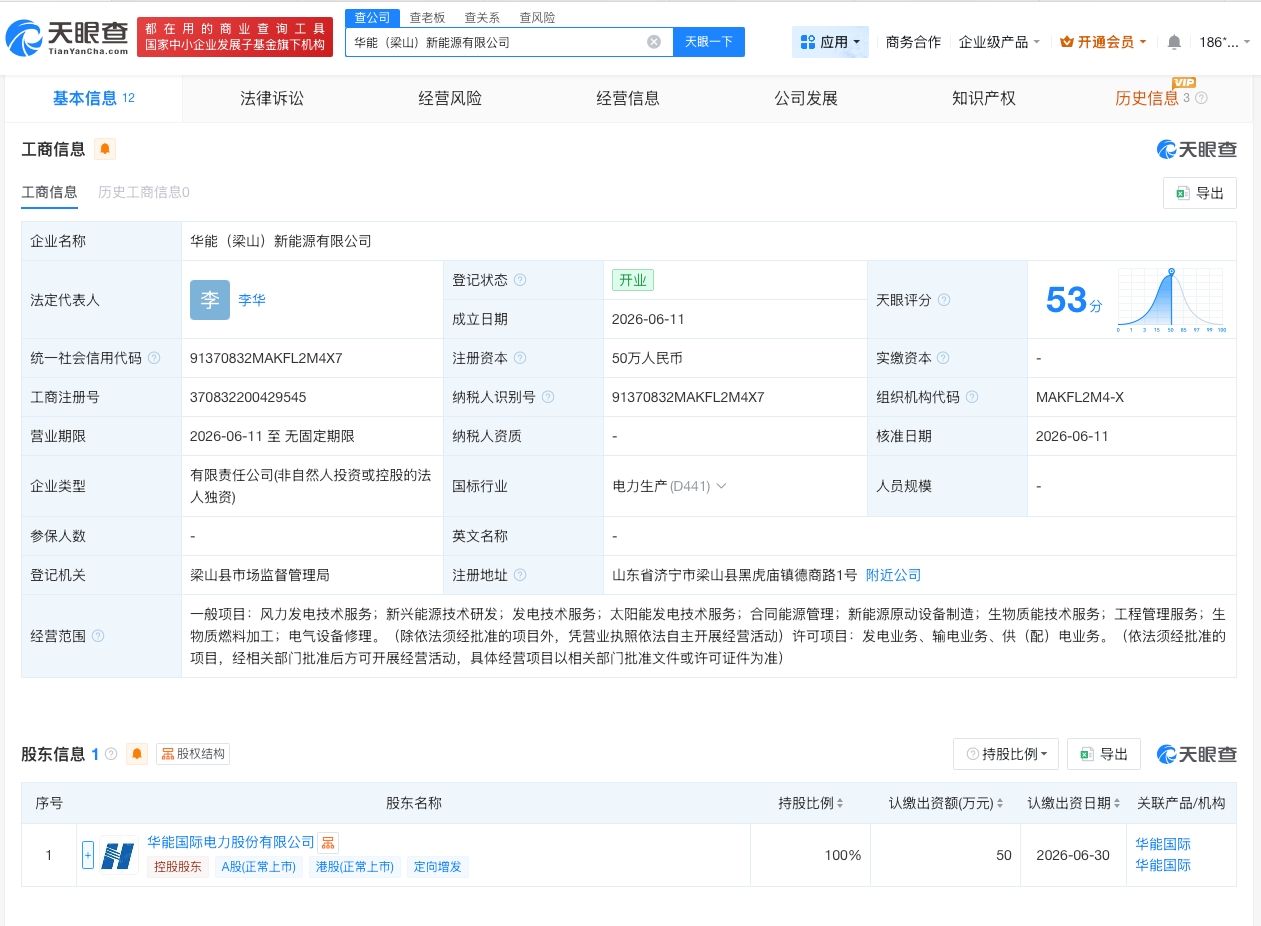1261x926 pixels.
Task: Click the A股(正常上市) tag
Action: tap(259, 867)
